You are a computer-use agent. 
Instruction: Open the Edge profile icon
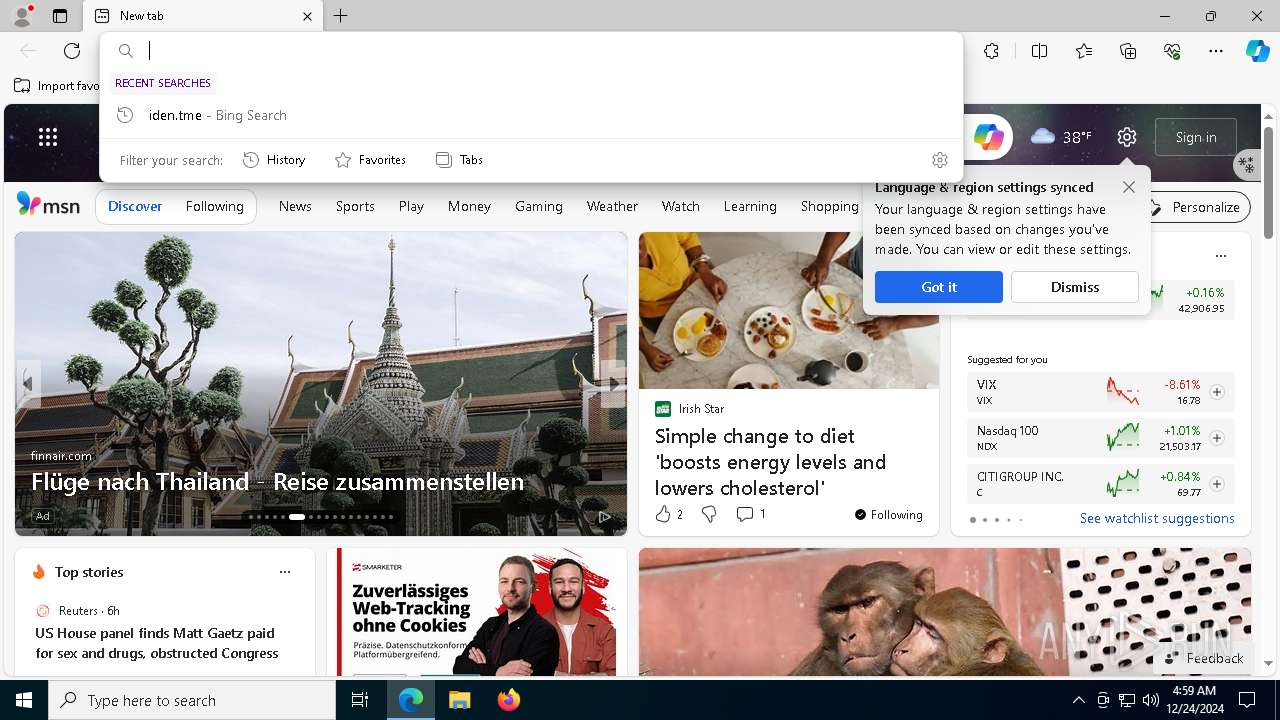coord(21,16)
